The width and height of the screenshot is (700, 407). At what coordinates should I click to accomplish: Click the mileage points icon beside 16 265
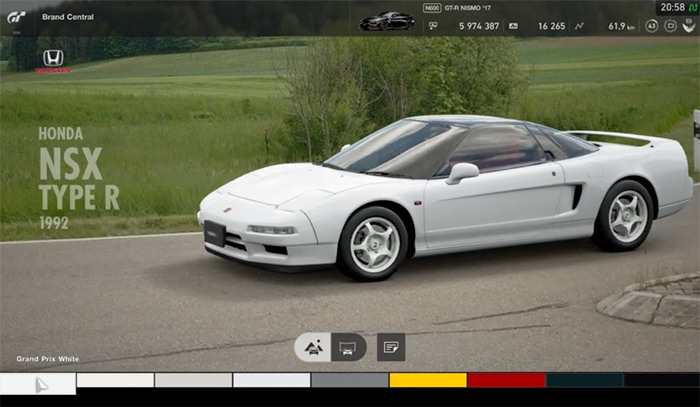pyautogui.click(x=513, y=26)
